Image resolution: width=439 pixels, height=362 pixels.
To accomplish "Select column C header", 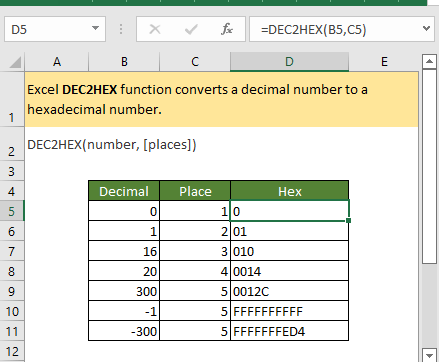I will tap(195, 62).
